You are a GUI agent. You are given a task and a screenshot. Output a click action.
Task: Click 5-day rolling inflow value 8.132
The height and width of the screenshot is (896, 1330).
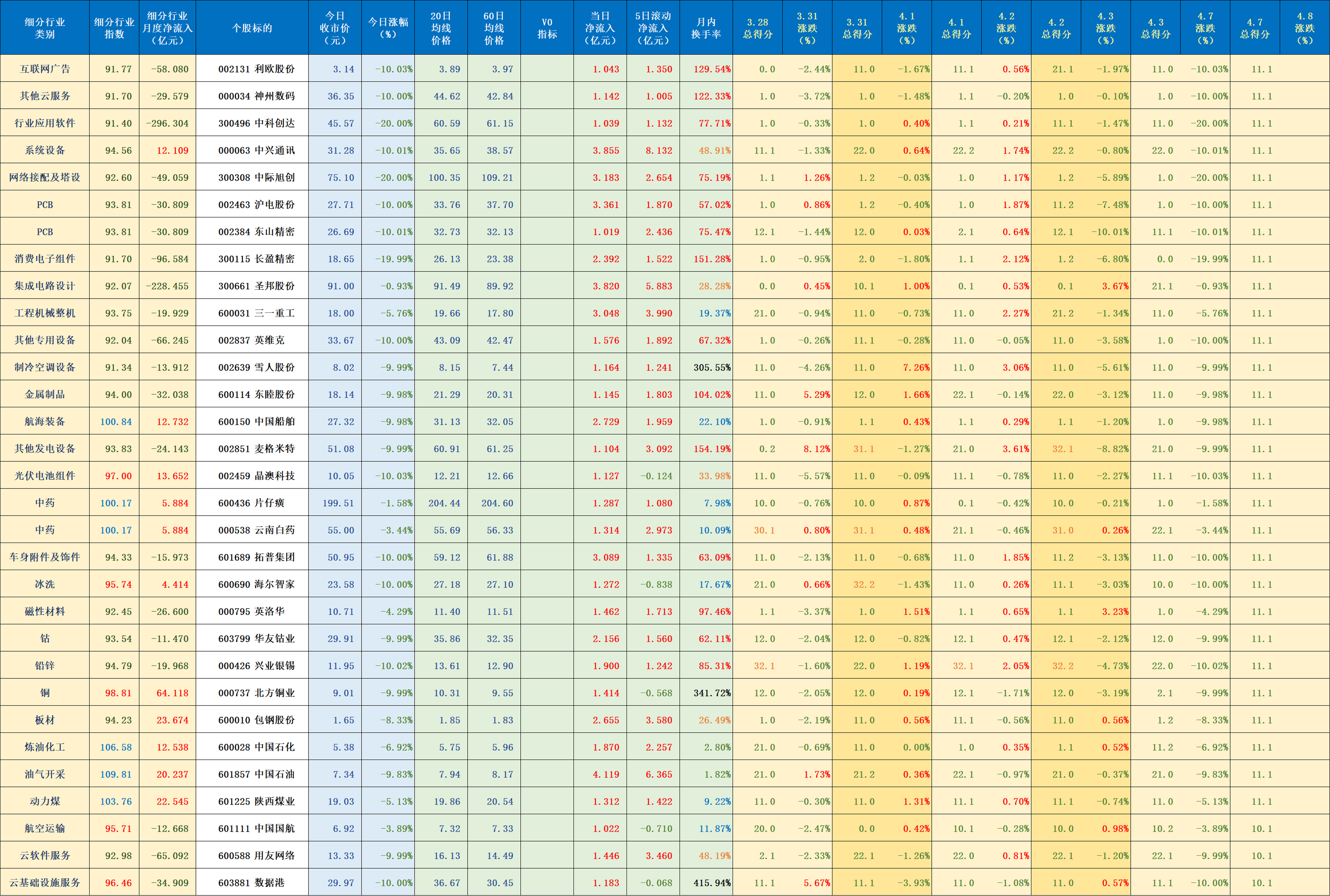click(659, 150)
